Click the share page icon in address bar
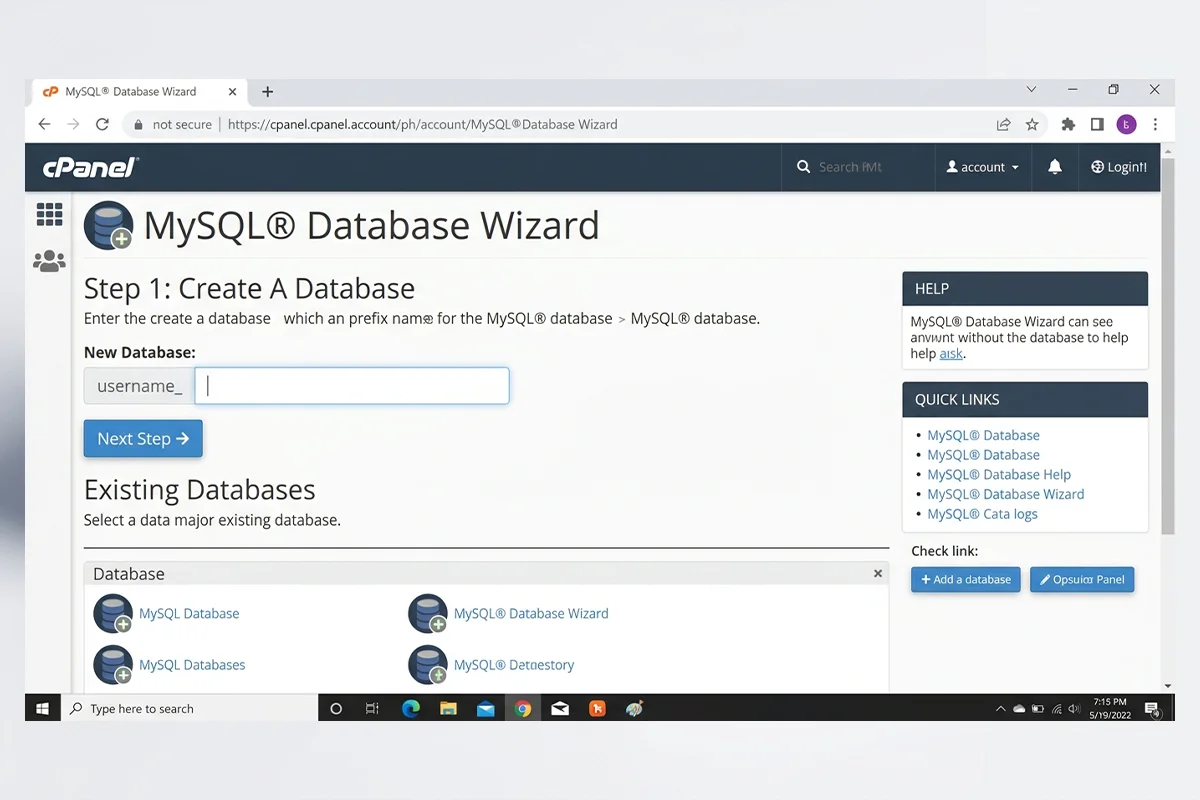 [1003, 124]
